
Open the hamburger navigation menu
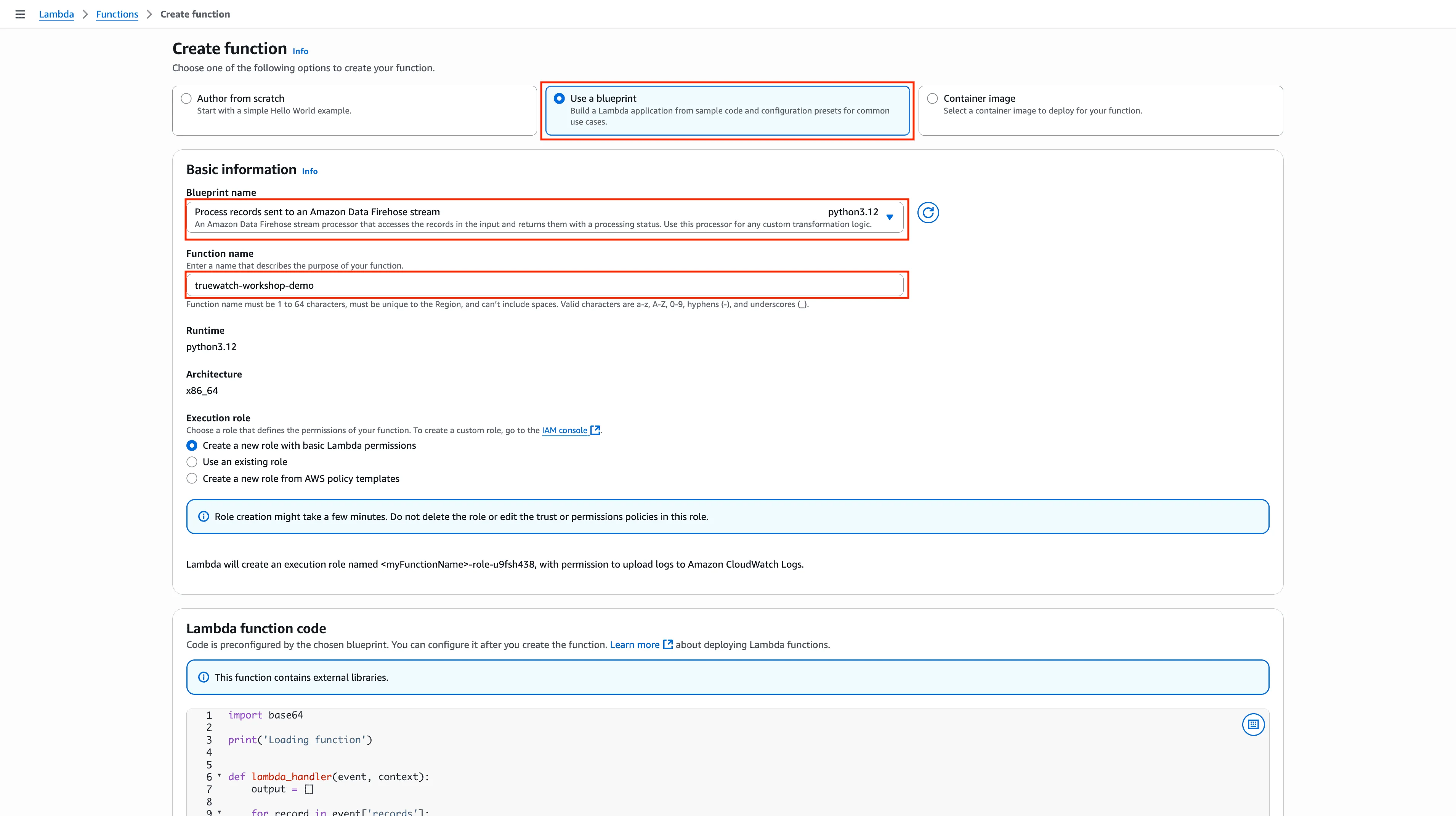[x=20, y=14]
